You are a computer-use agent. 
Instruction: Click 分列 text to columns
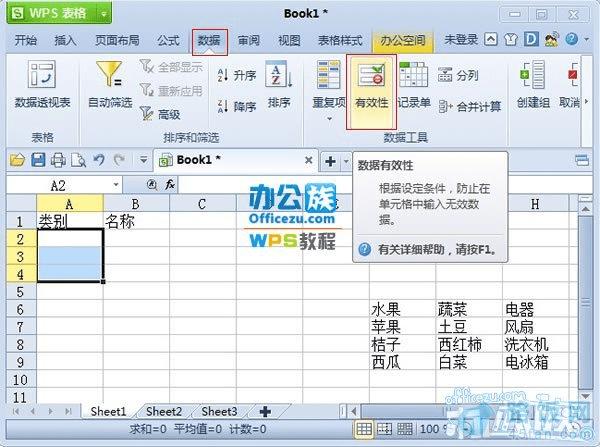458,75
